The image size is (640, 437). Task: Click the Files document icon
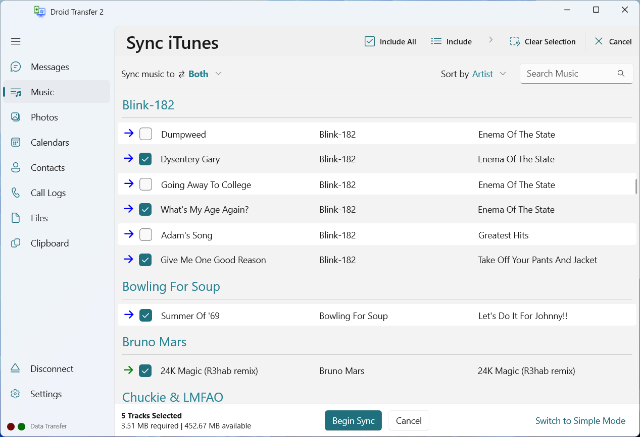click(16, 218)
